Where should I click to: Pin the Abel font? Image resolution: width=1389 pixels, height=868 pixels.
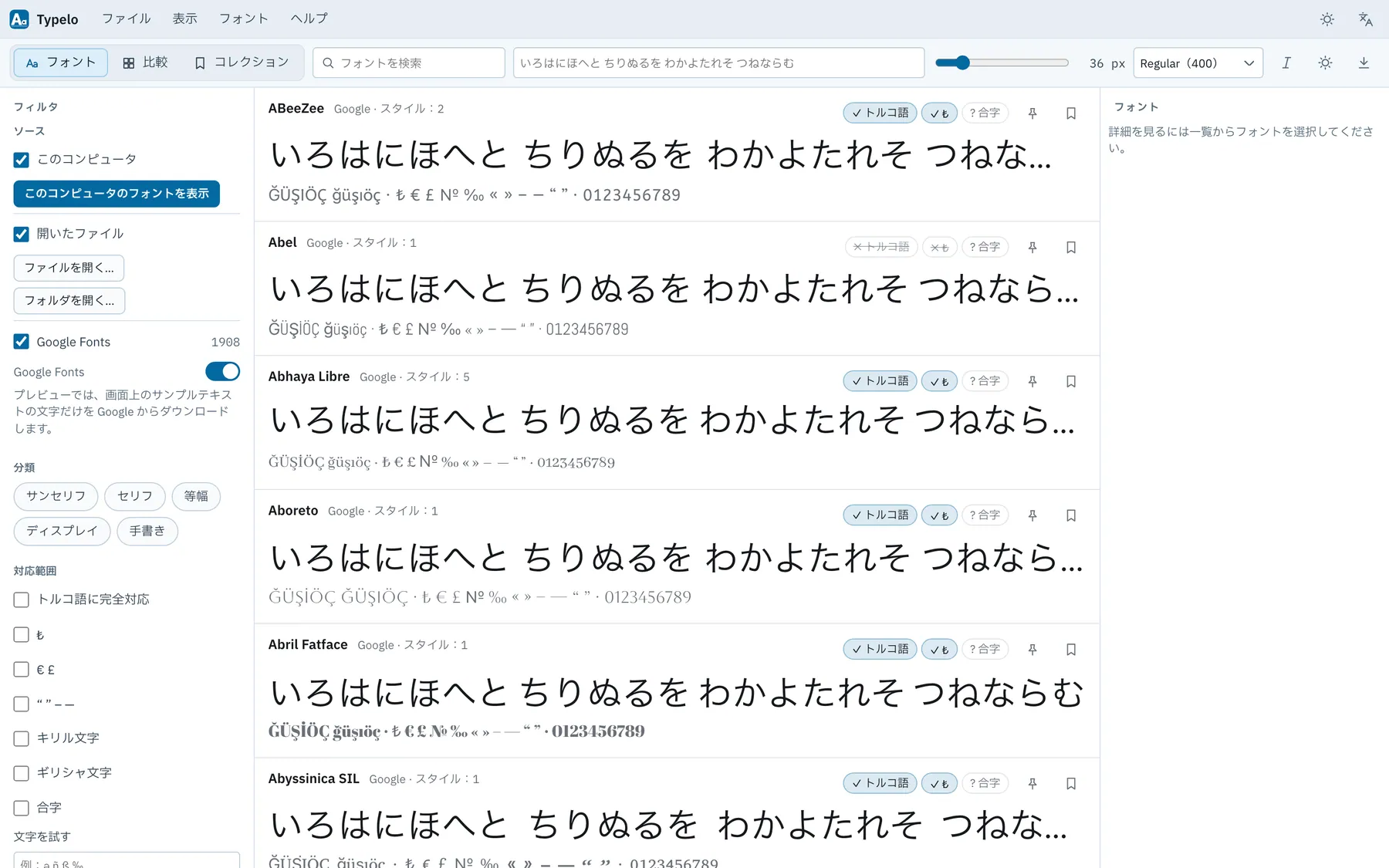click(x=1032, y=248)
